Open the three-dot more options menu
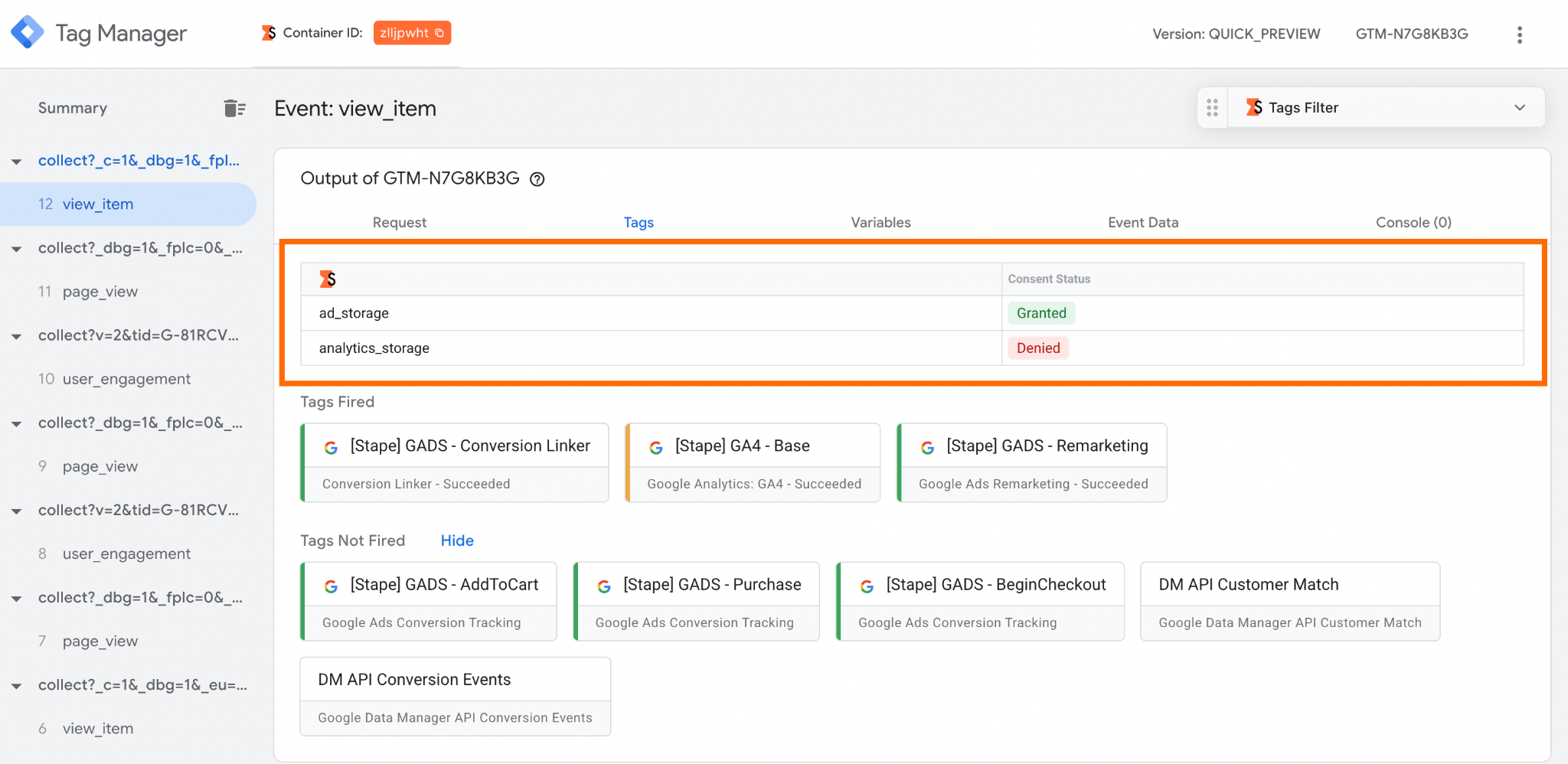This screenshot has height=764, width=1568. pyautogui.click(x=1520, y=34)
